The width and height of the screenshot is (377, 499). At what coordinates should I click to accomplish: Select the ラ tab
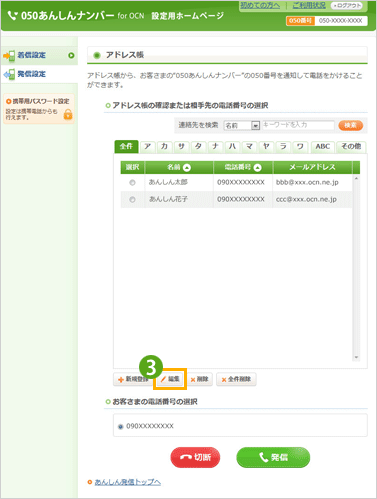(x=283, y=147)
